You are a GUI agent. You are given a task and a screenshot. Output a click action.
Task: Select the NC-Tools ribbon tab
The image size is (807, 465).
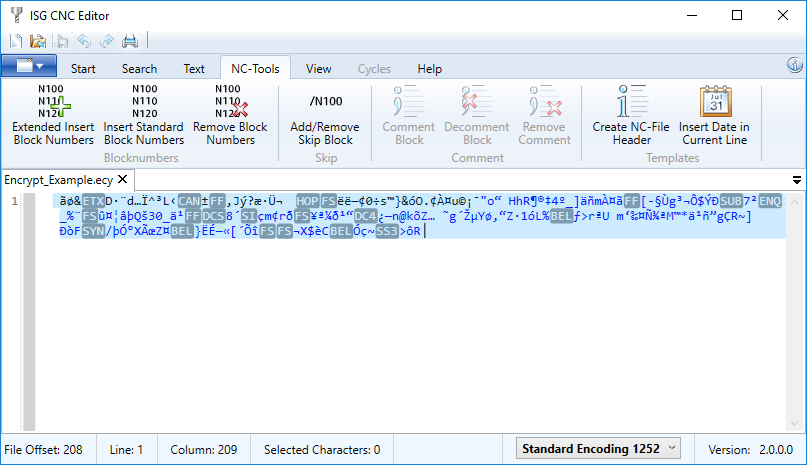click(255, 68)
